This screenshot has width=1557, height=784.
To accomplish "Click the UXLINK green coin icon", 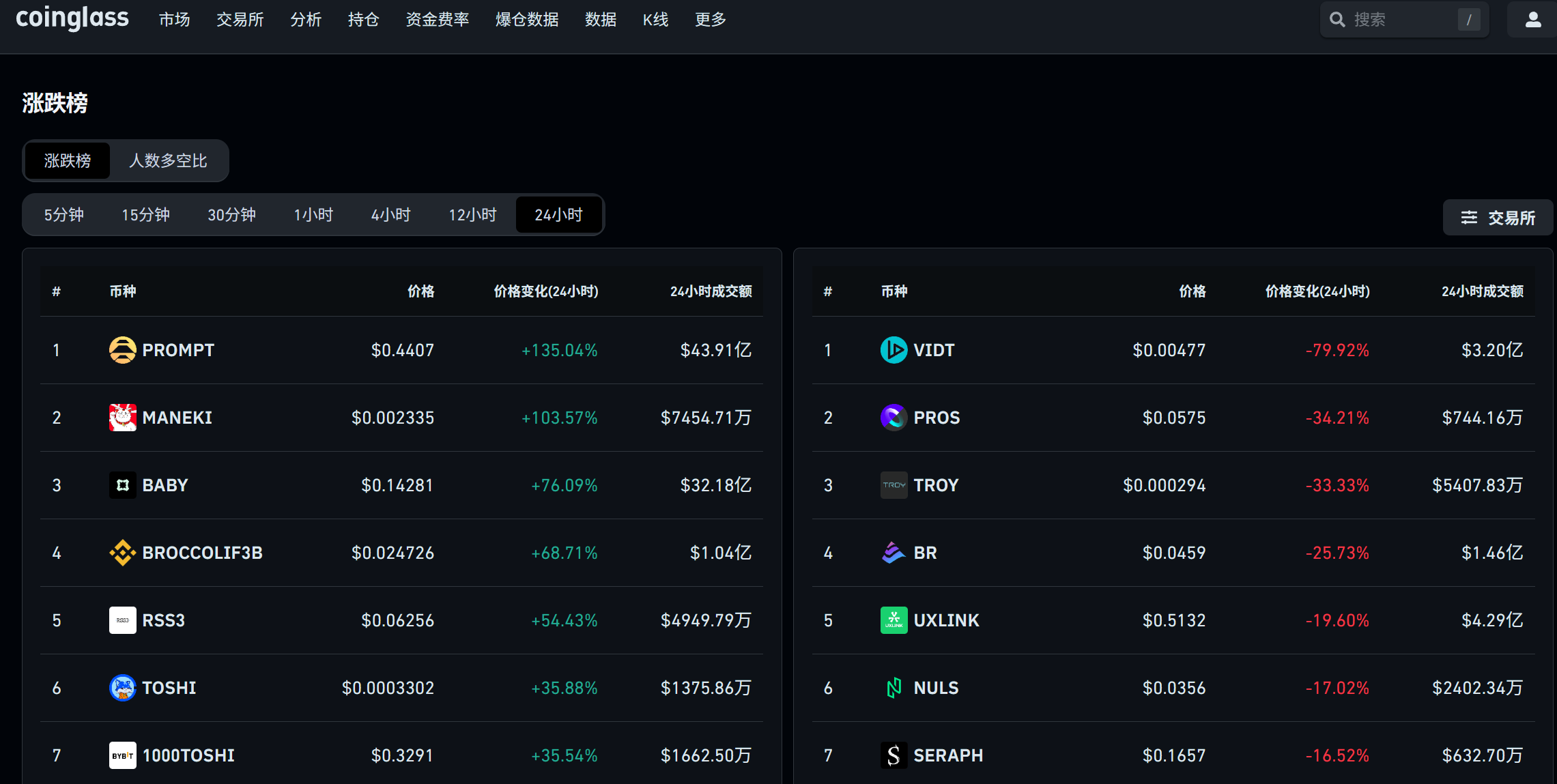I will (894, 620).
